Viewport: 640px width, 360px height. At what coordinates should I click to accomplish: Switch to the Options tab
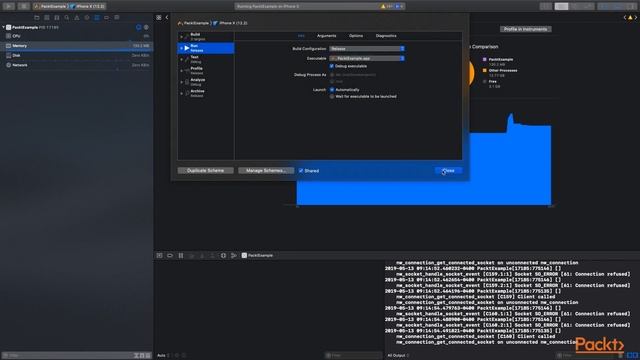pos(356,36)
